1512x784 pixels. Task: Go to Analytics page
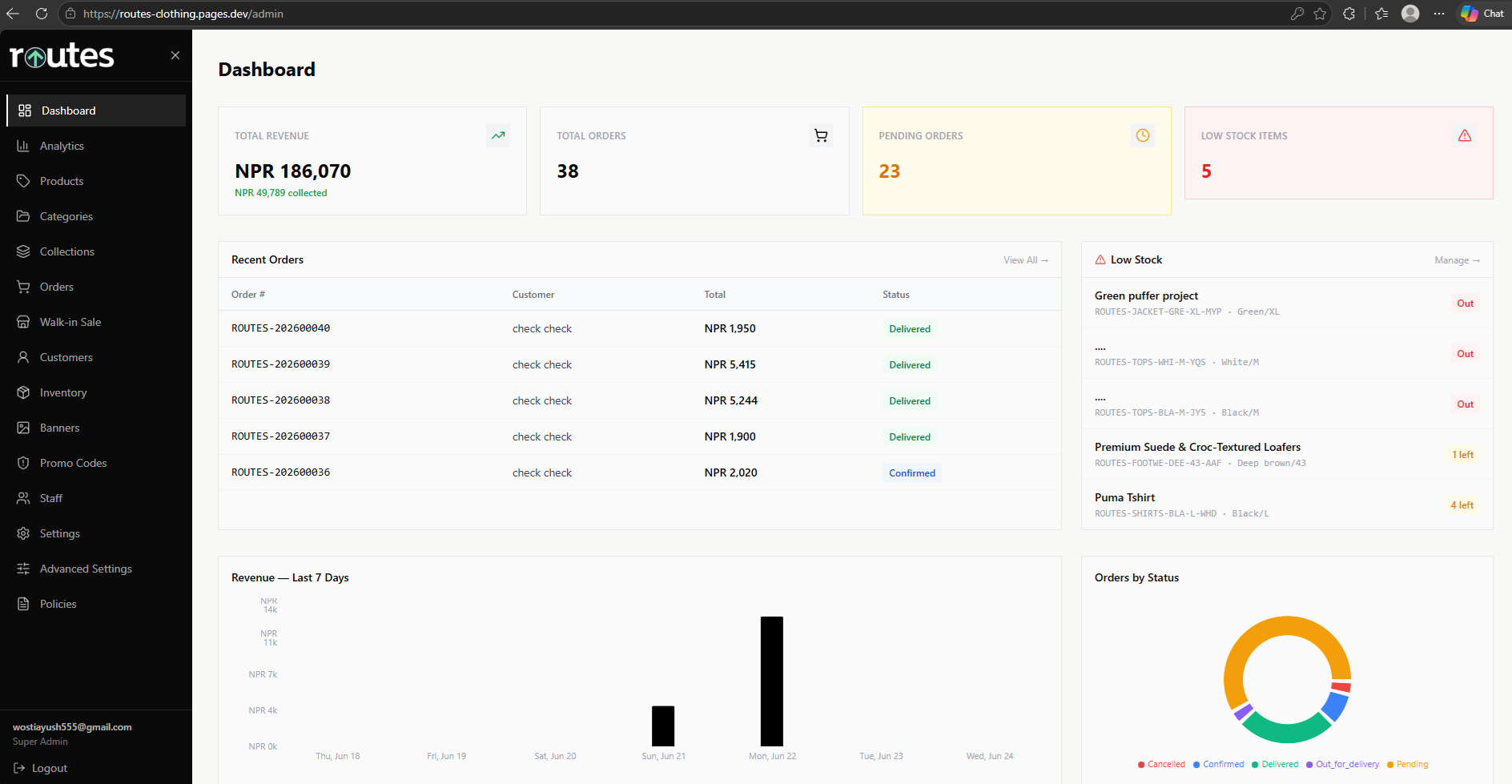pos(96,146)
